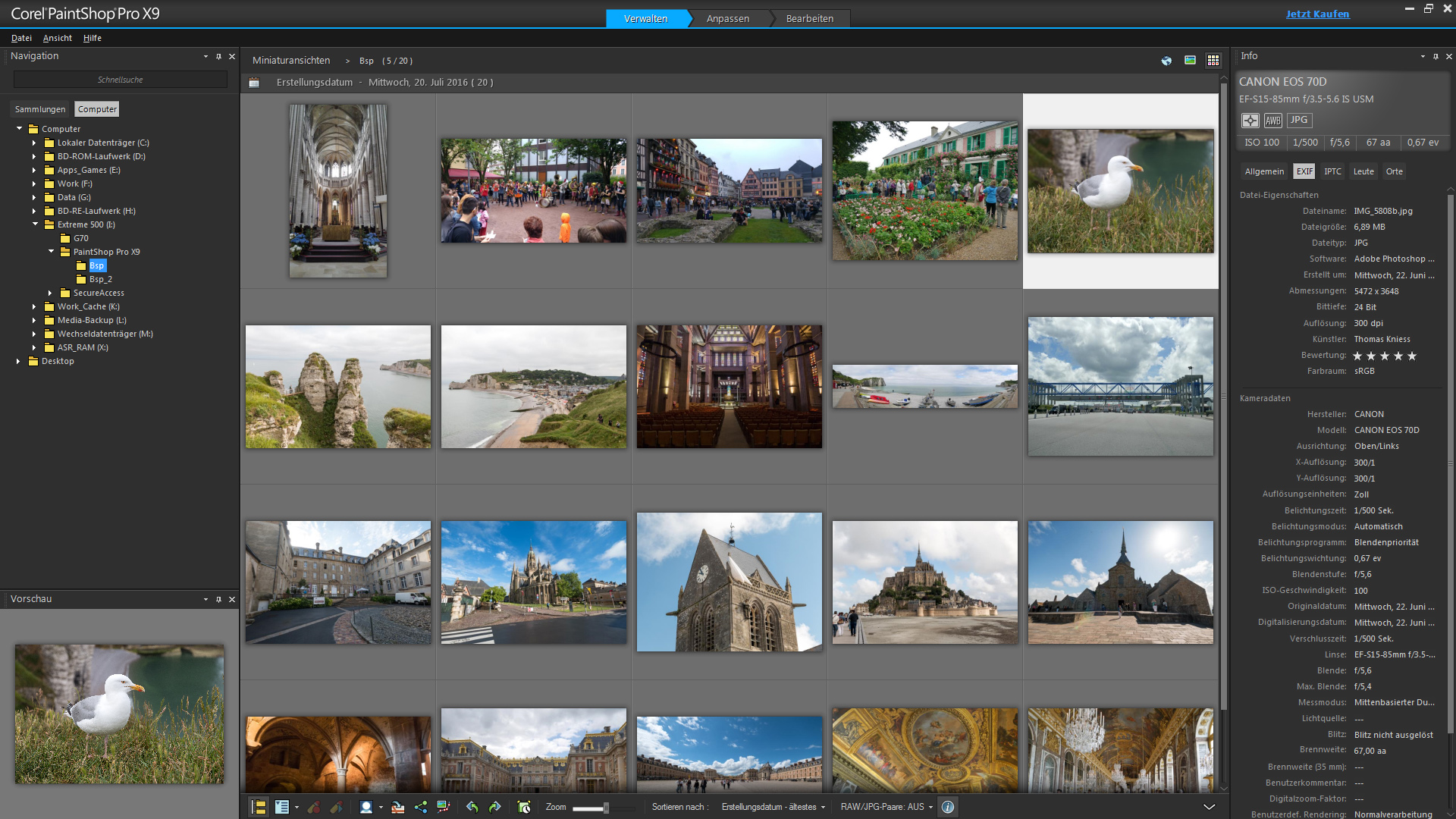Open the Navigation panel options arrow
Image resolution: width=1456 pixels, height=819 pixels.
click(x=206, y=57)
